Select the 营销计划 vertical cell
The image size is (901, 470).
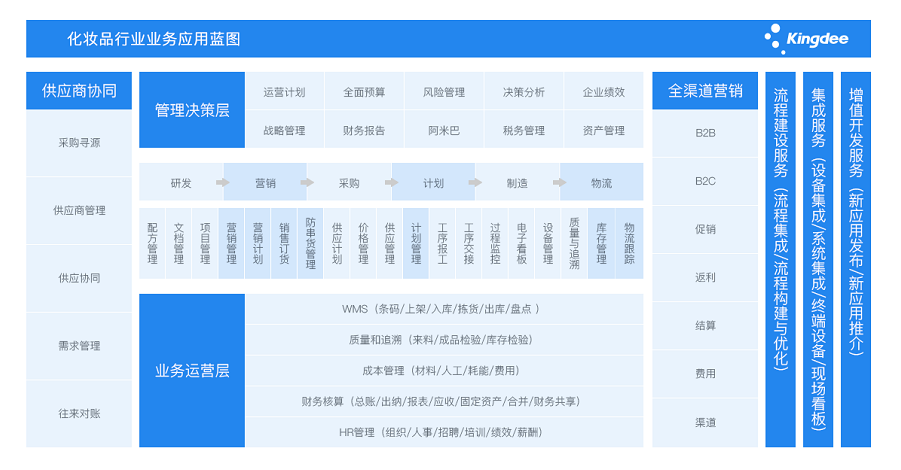(x=258, y=244)
